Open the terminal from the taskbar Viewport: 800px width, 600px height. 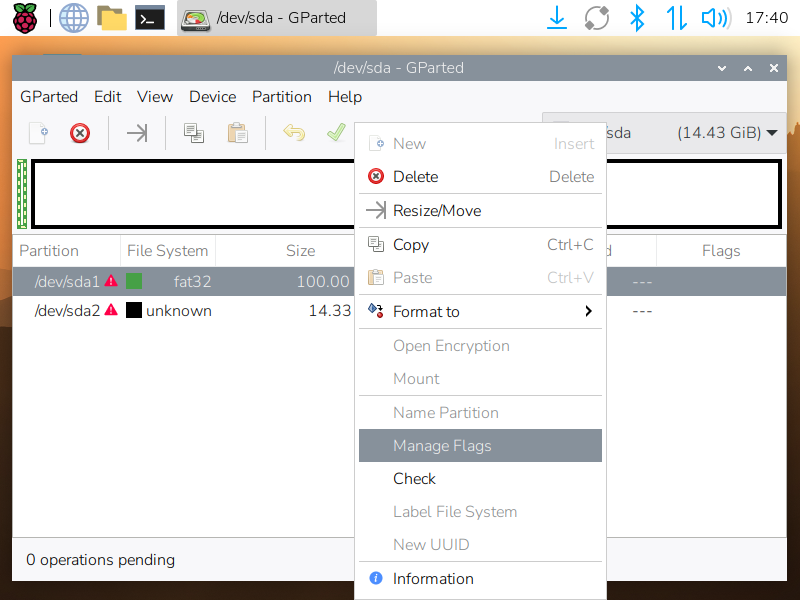click(150, 18)
